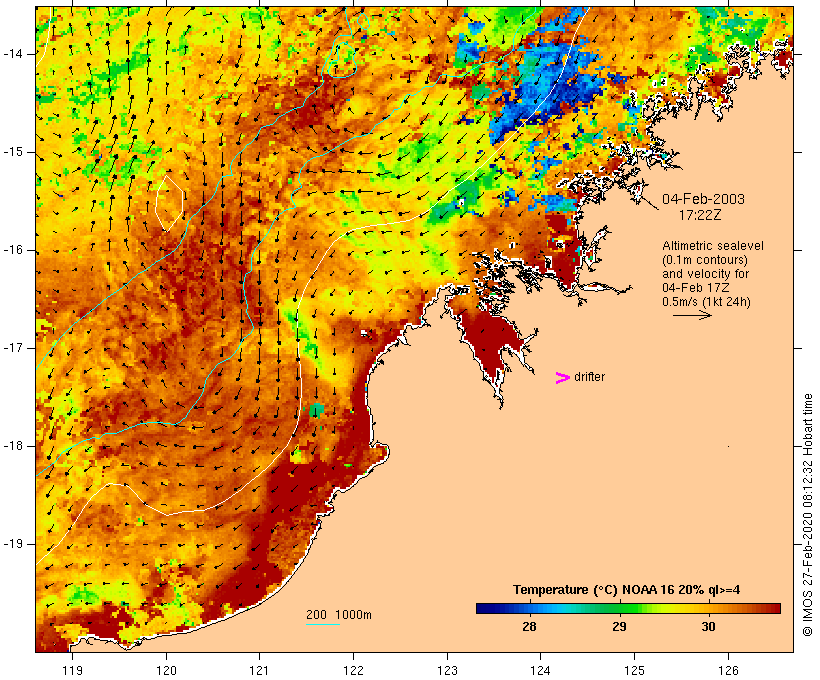Image resolution: width=820 pixels, height=680 pixels.
Task: Click the small teal square patch near 121.6E
Action: coord(316,410)
